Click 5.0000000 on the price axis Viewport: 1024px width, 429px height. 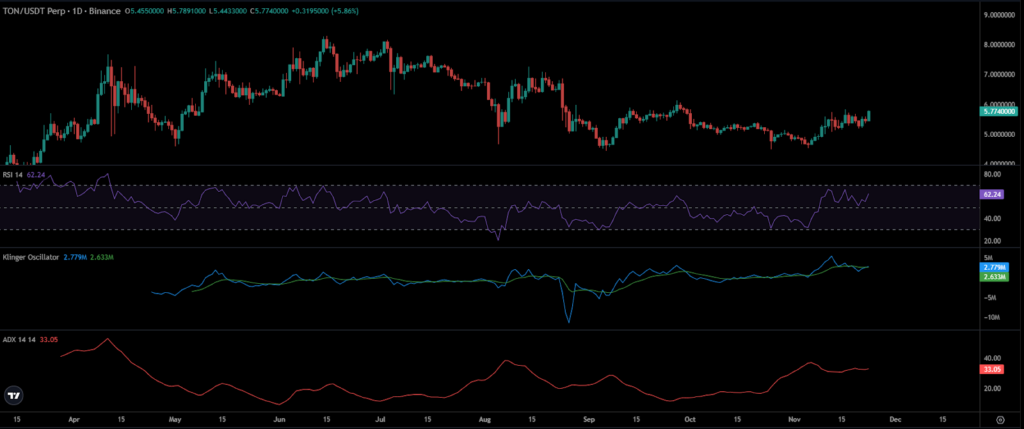coord(1000,135)
